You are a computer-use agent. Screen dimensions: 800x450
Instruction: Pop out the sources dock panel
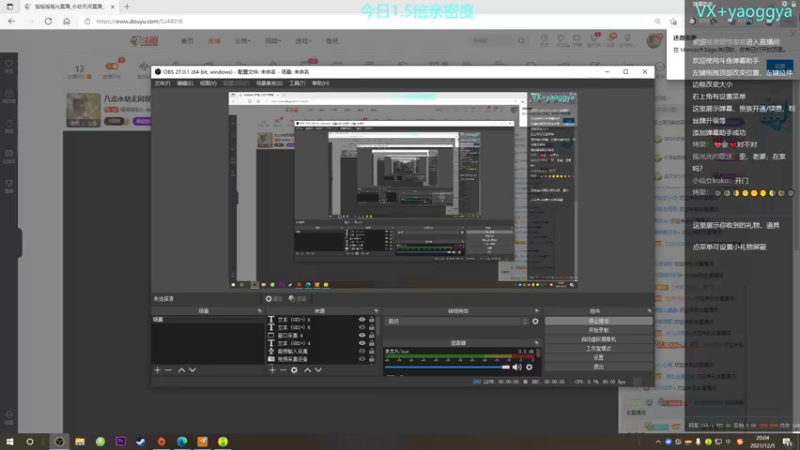click(x=376, y=311)
